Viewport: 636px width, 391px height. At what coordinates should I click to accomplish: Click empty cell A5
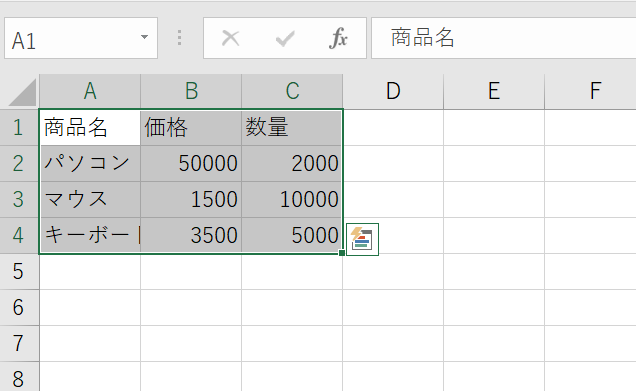coord(90,272)
